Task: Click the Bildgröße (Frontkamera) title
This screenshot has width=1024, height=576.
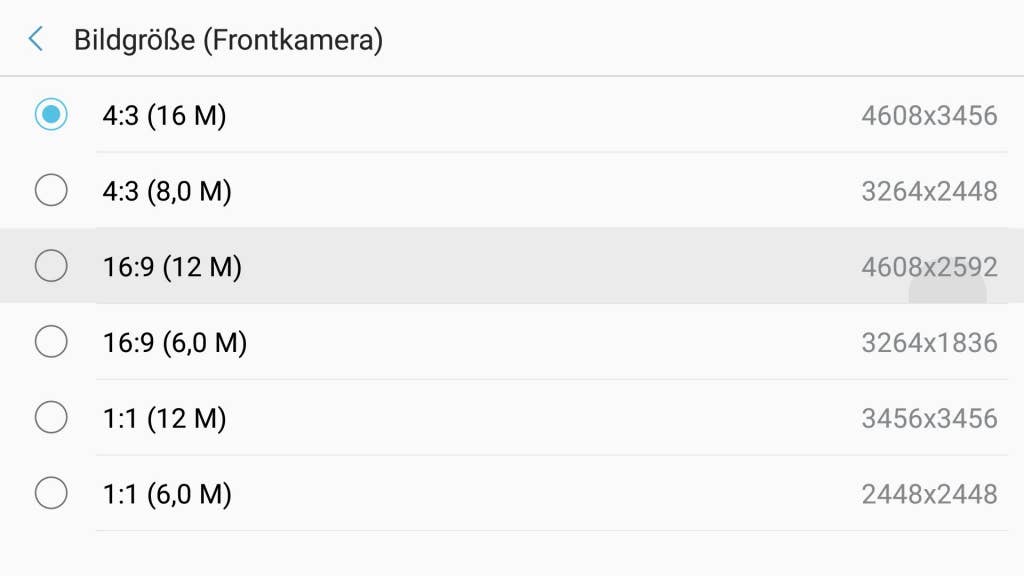Action: point(228,40)
